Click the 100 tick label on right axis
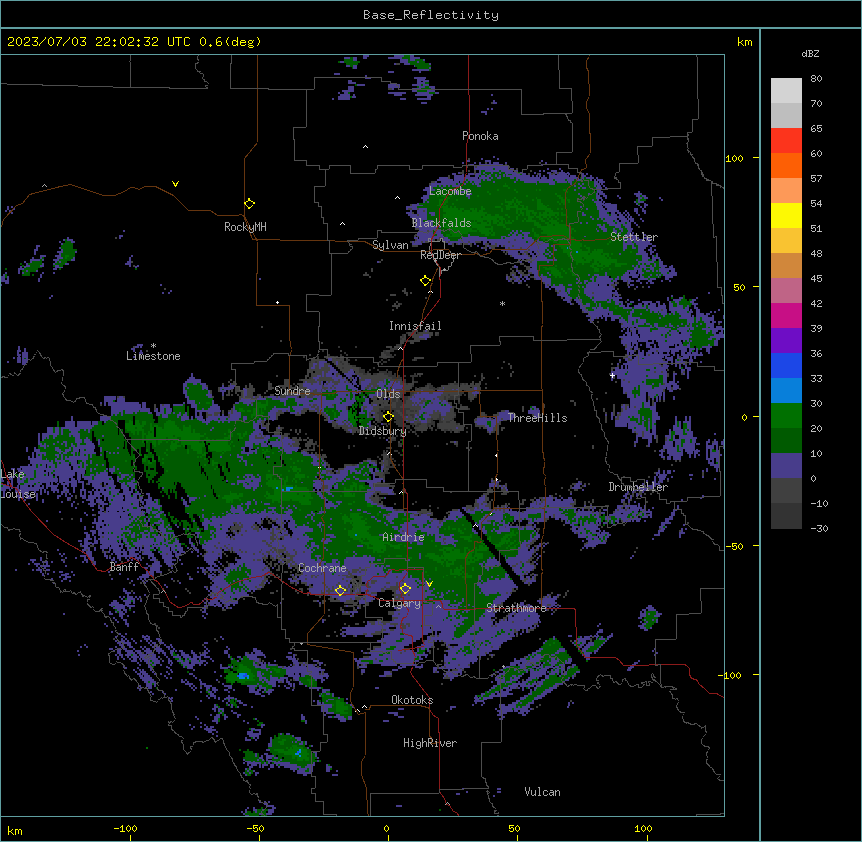862x842 pixels. 734,158
